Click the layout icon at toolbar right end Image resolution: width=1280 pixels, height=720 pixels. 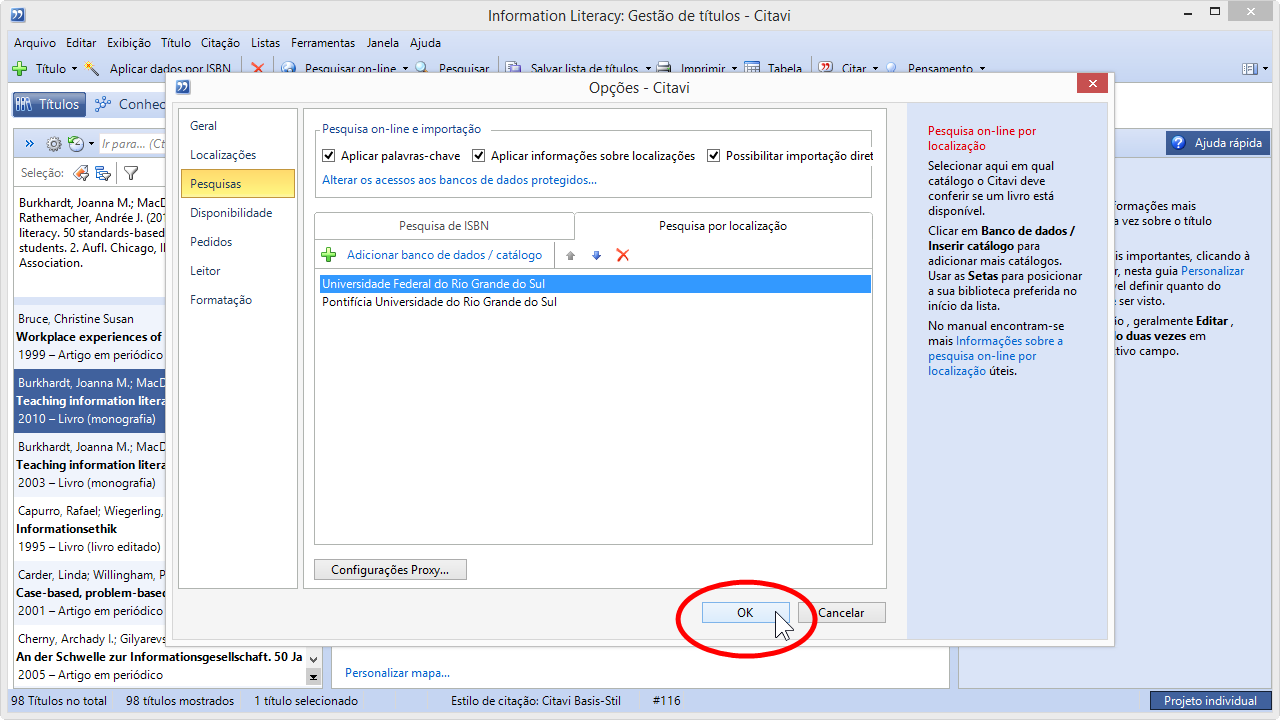coord(1249,69)
